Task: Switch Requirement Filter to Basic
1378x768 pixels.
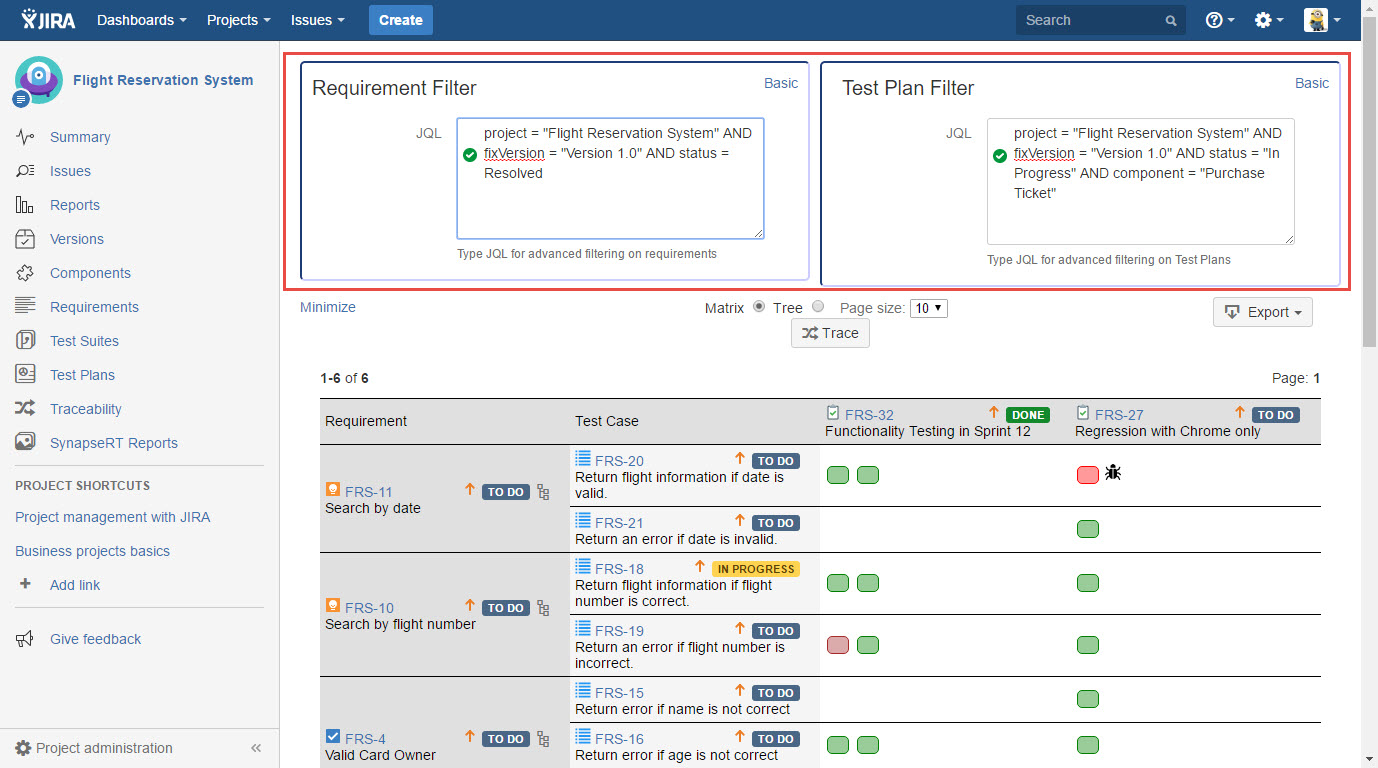Action: pyautogui.click(x=781, y=83)
